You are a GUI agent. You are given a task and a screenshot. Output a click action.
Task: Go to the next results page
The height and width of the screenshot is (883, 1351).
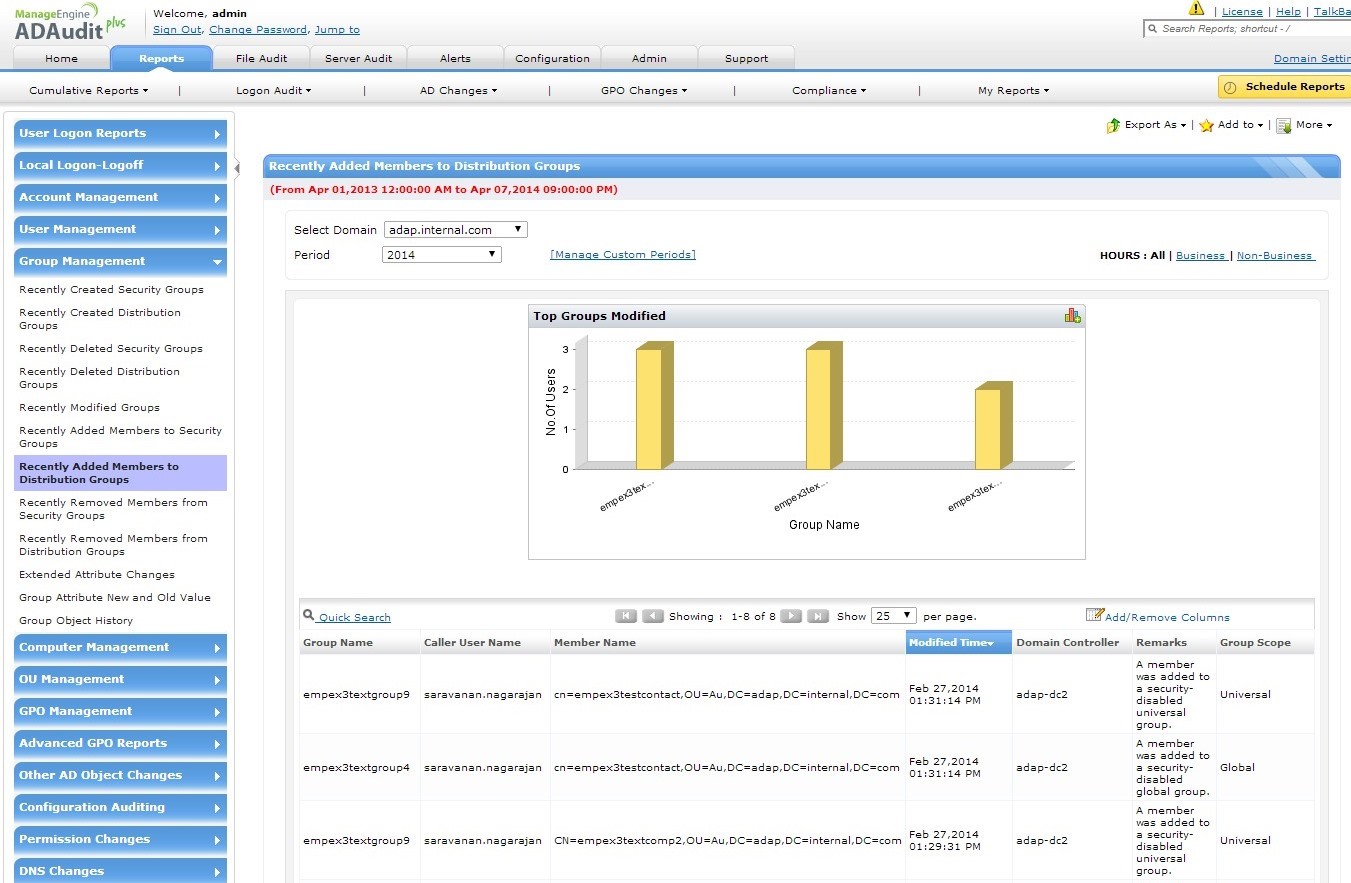(790, 616)
